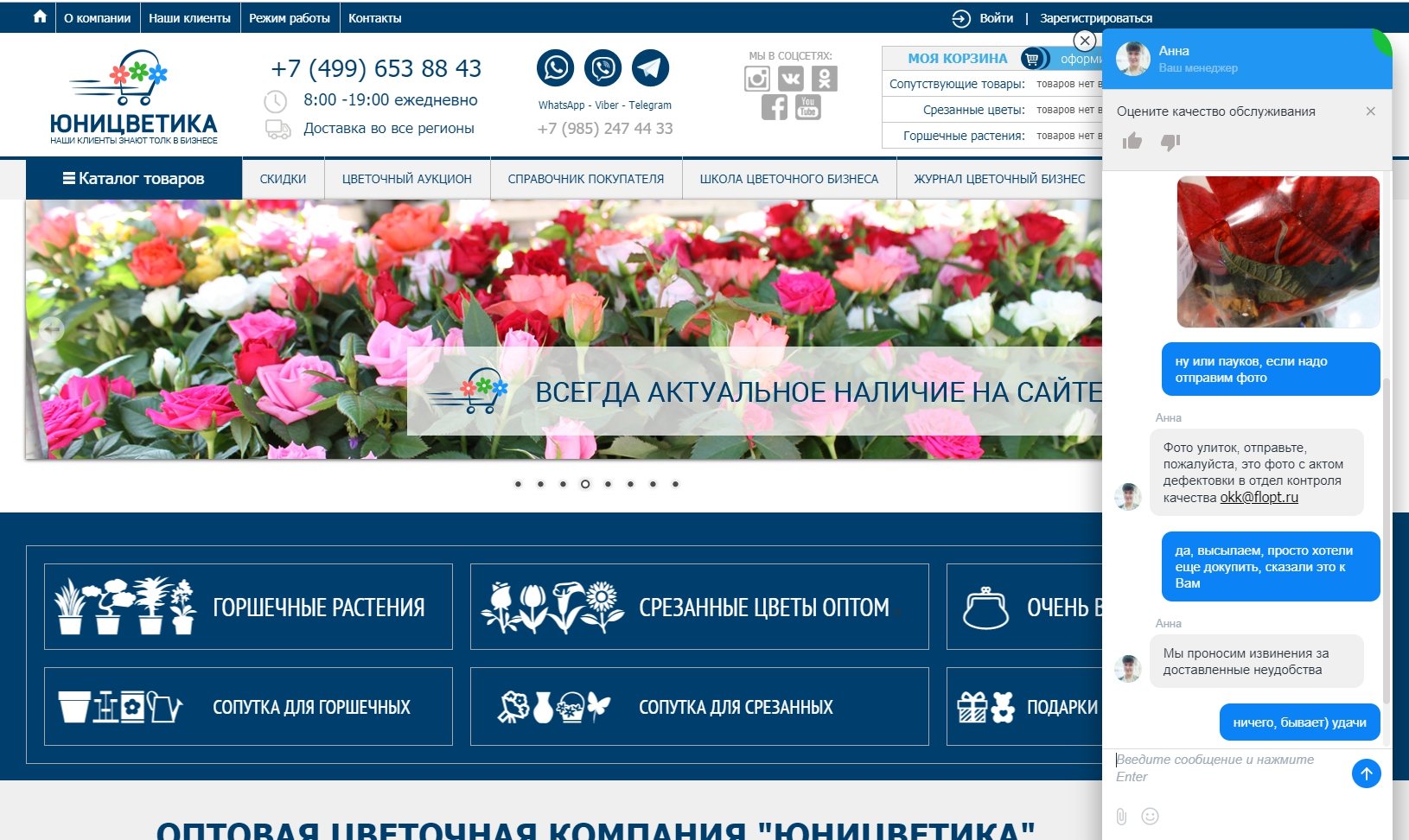Click the МОЯ КОРЗИНА heading
This screenshot has height=840, width=1409.
958,58
